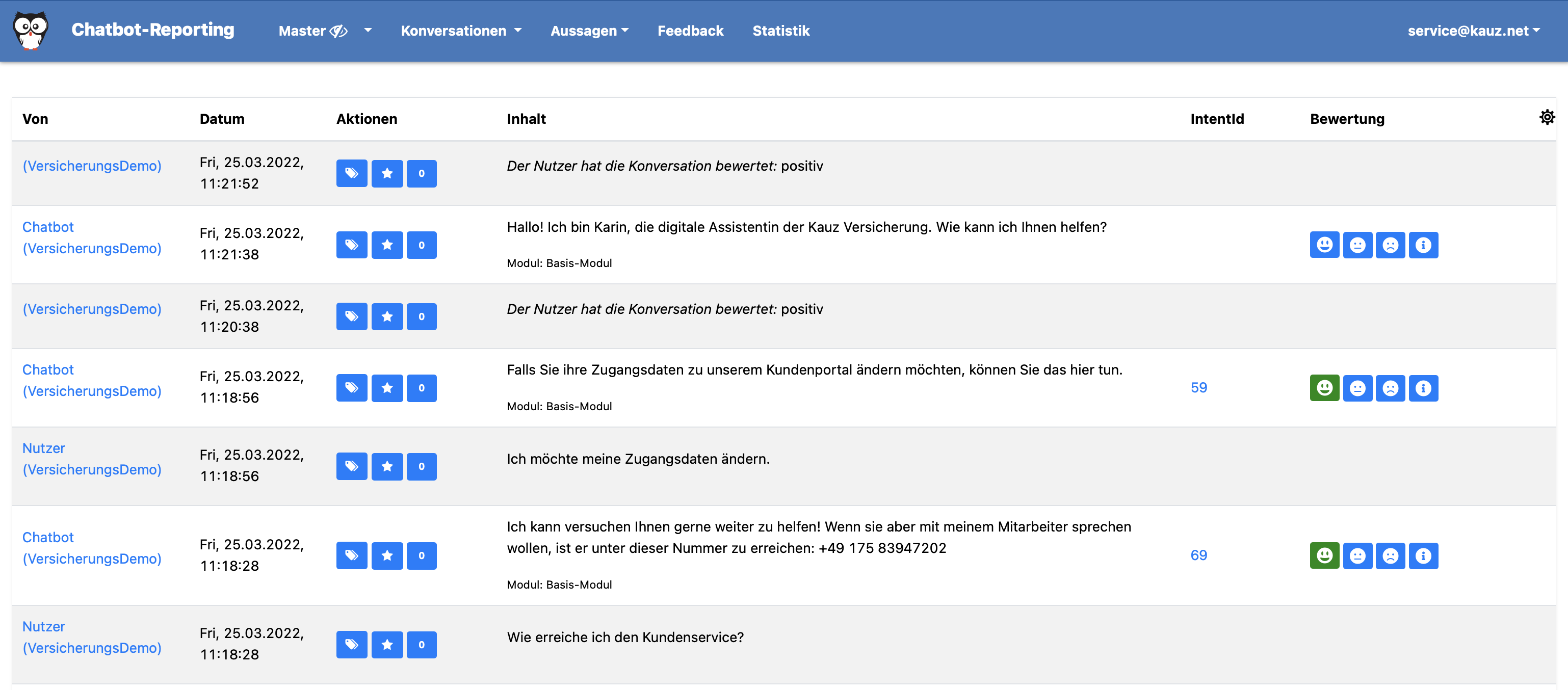Click the happy face rating icon for IntentId 59
This screenshot has height=690, width=1568.
pyautogui.click(x=1324, y=388)
